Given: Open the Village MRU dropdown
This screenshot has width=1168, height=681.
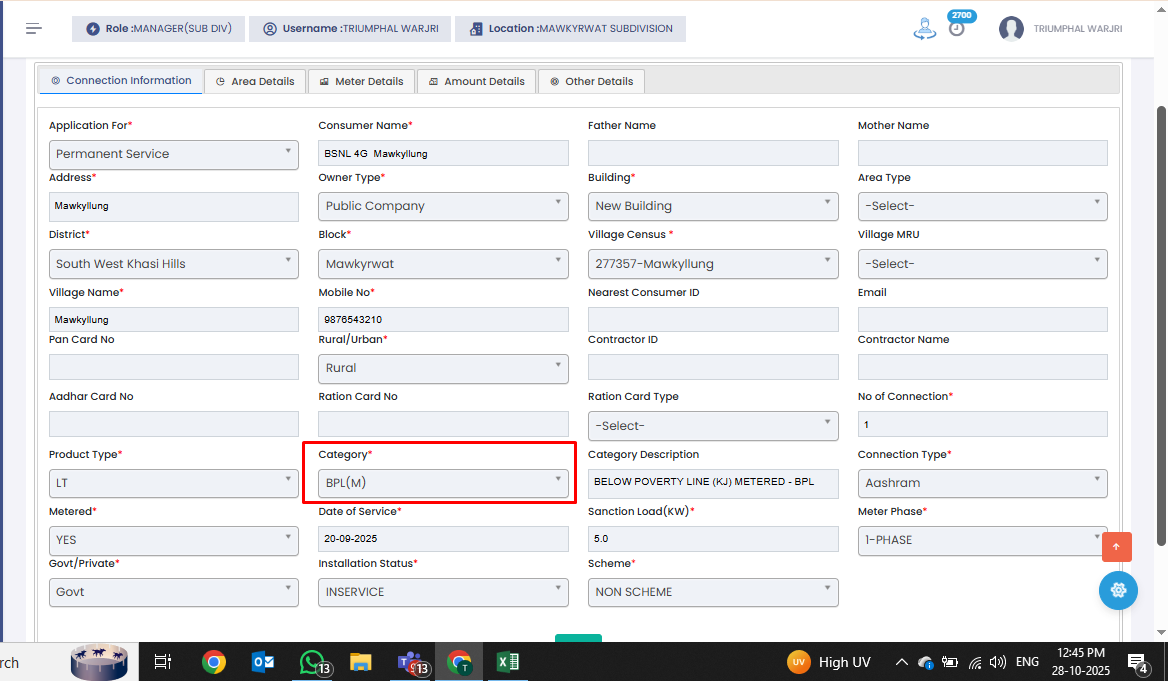Looking at the screenshot, I should point(983,264).
